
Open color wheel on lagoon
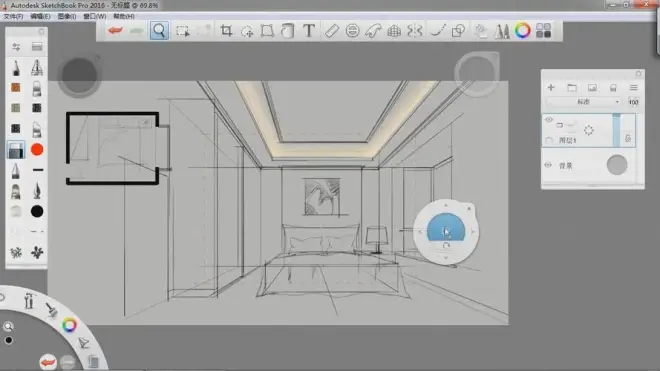[x=69, y=325]
